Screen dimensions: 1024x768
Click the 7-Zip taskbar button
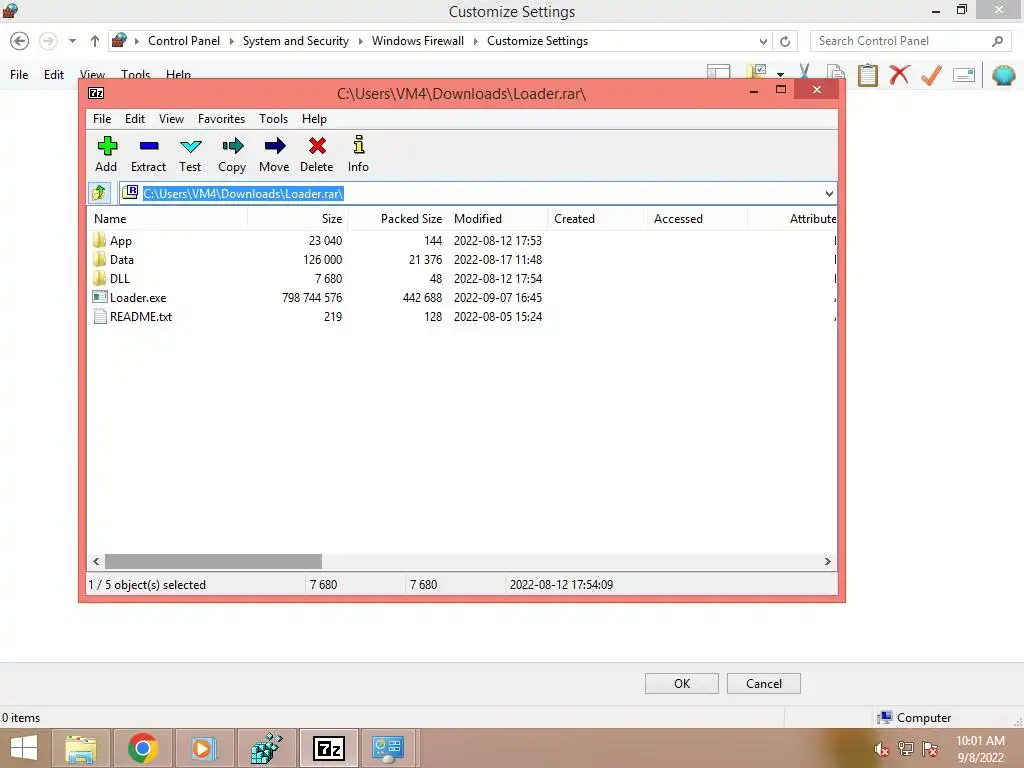pyautogui.click(x=328, y=748)
